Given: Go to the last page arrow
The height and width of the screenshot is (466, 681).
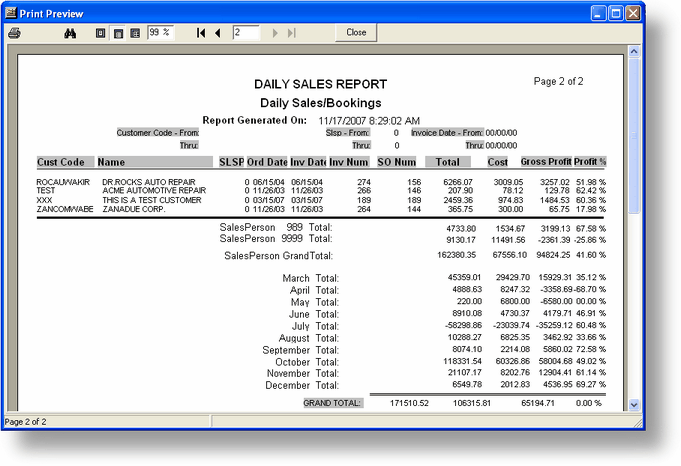Looking at the screenshot, I should [x=292, y=33].
